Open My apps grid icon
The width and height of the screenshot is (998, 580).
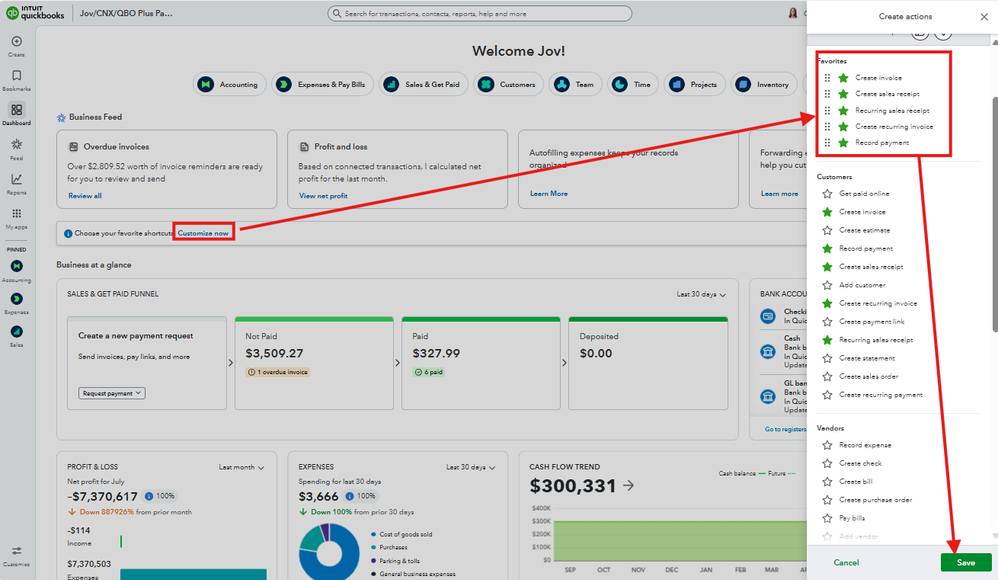[x=17, y=218]
